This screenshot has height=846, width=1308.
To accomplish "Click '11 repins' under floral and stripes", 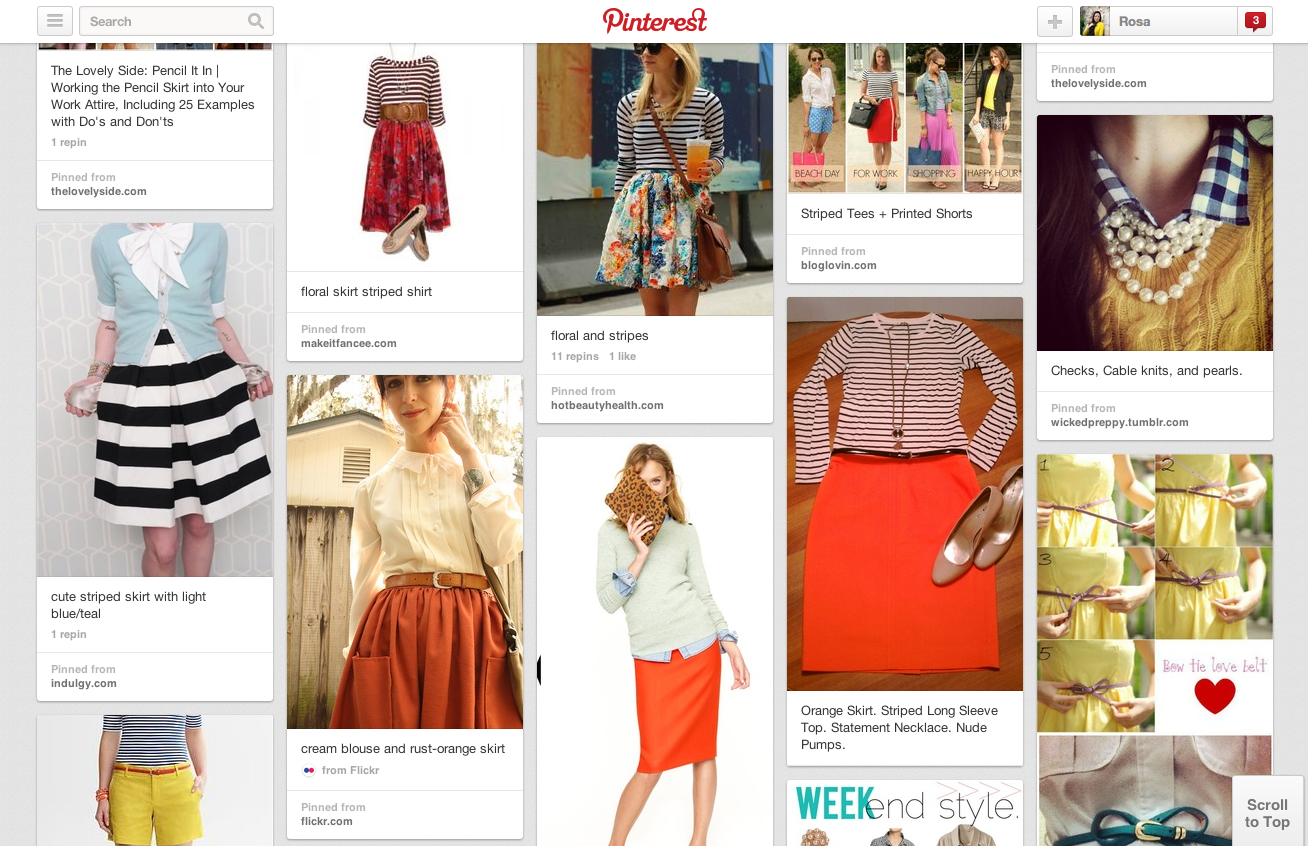I will coord(575,356).
